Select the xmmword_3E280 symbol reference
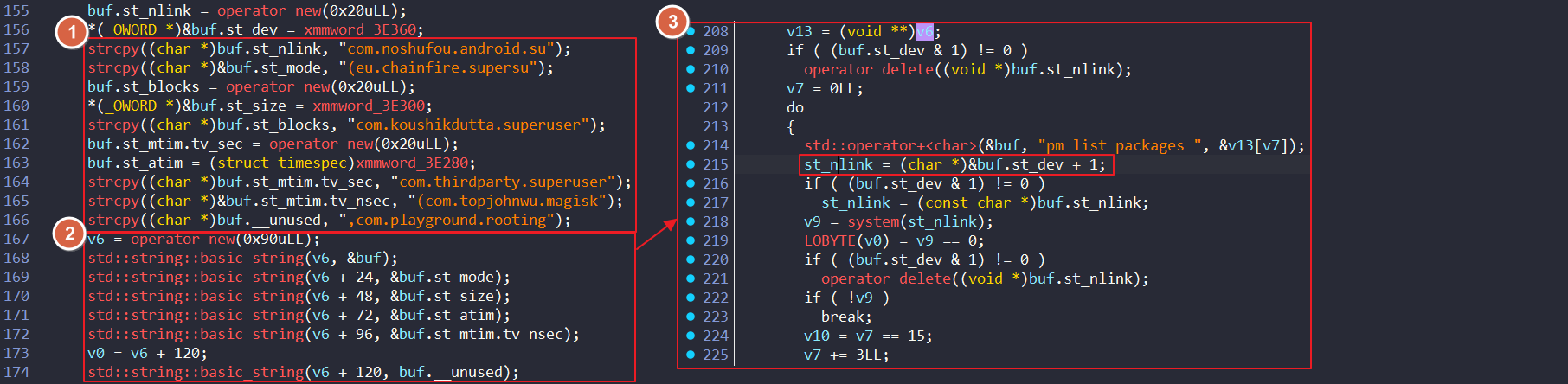Screen dimensions: 1568x384 (x=412, y=163)
